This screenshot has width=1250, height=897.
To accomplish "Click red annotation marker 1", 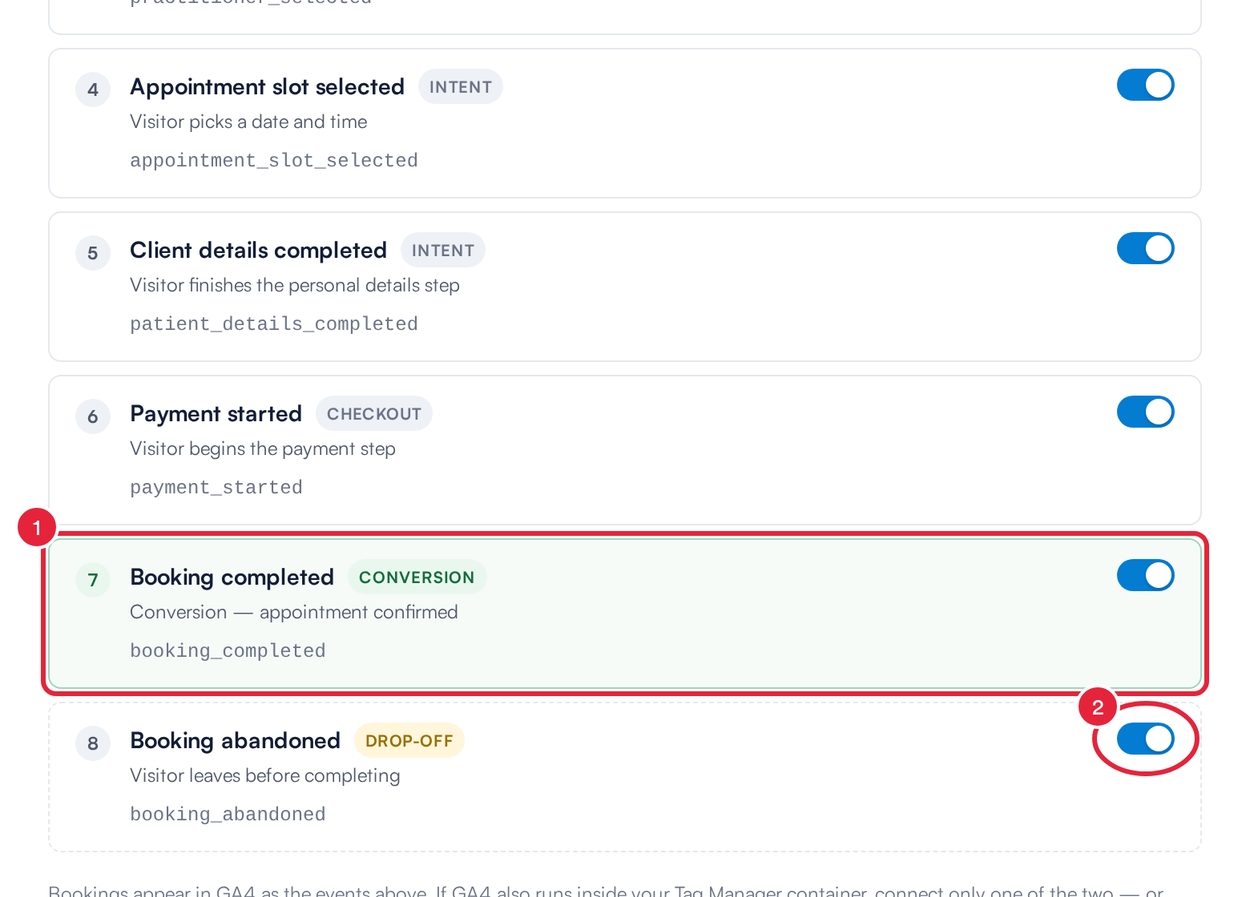I will [x=37, y=527].
